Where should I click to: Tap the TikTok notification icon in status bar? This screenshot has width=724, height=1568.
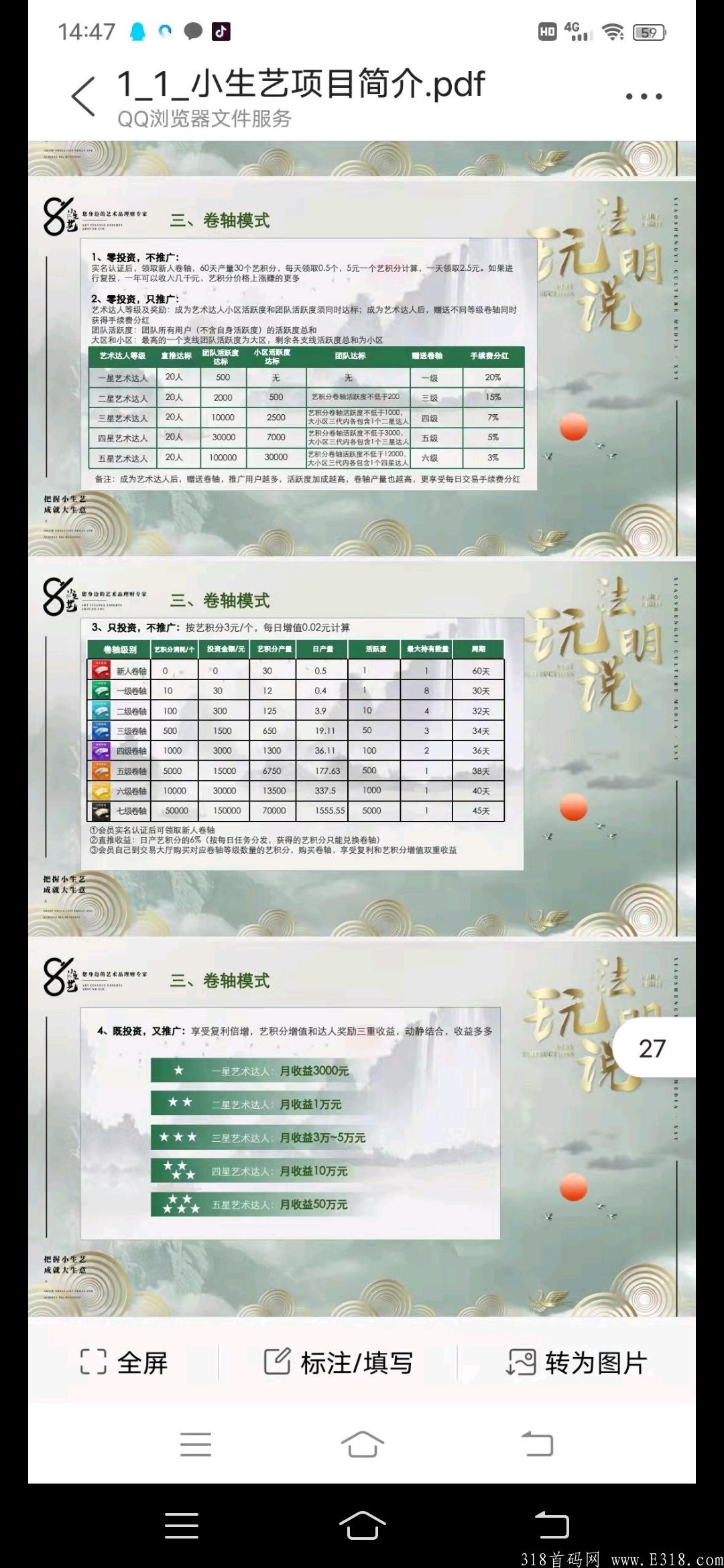[x=221, y=31]
